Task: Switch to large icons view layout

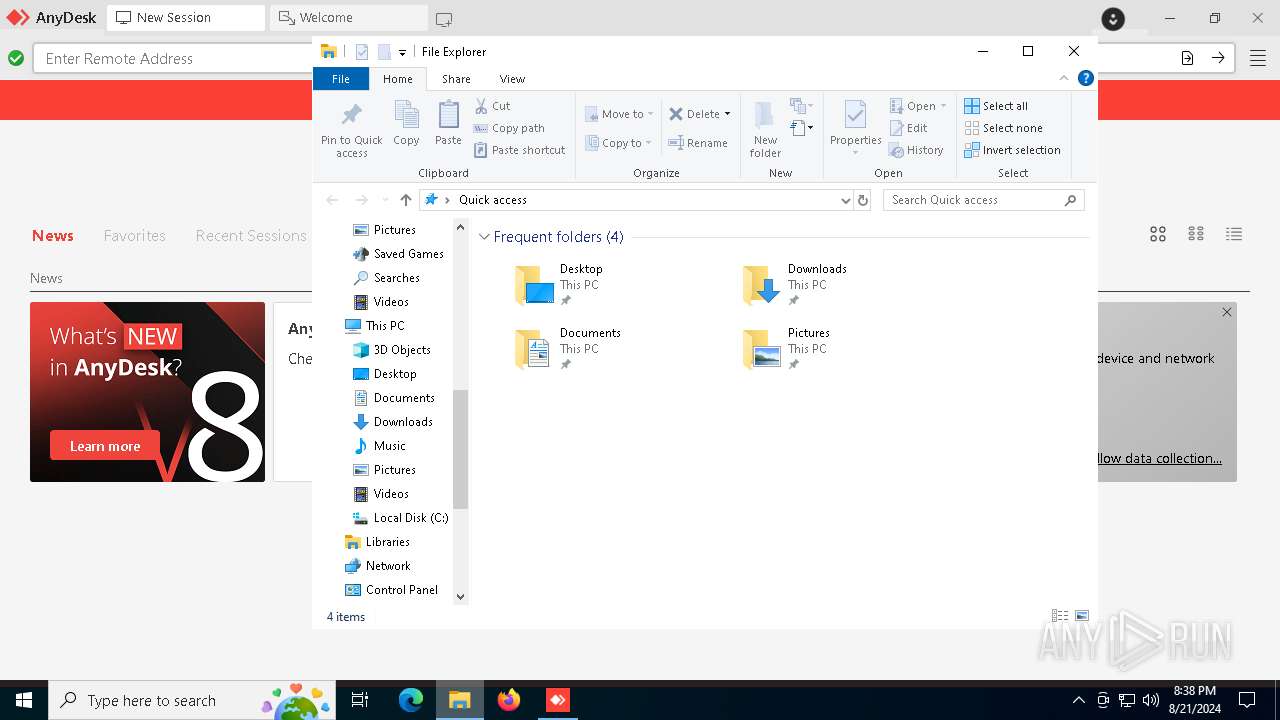Action: [x=1081, y=616]
